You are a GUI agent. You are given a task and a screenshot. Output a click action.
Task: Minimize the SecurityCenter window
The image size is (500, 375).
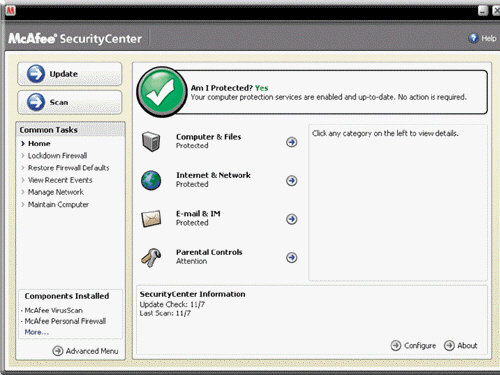(483, 11)
